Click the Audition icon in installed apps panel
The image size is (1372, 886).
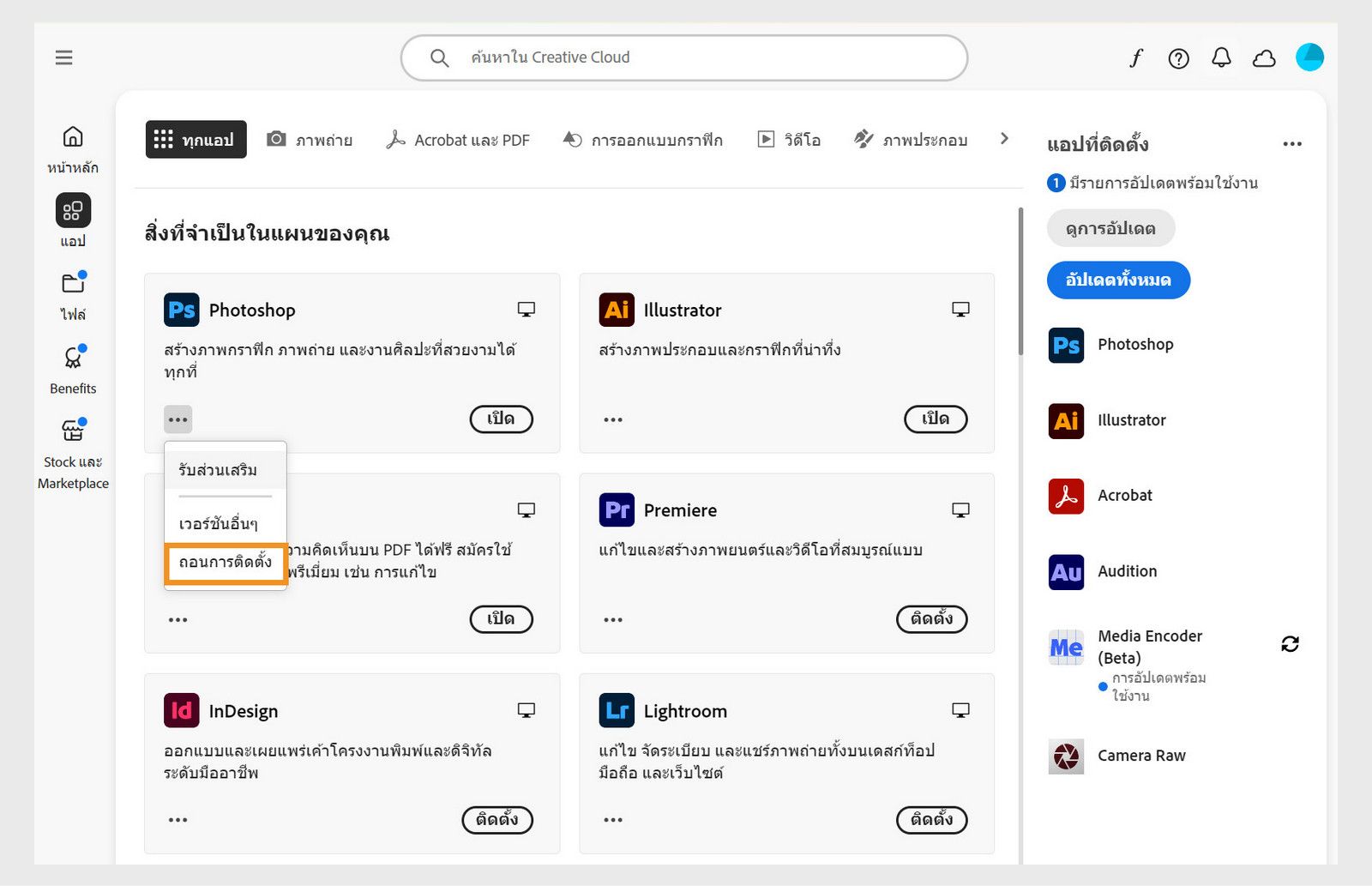(x=1064, y=572)
